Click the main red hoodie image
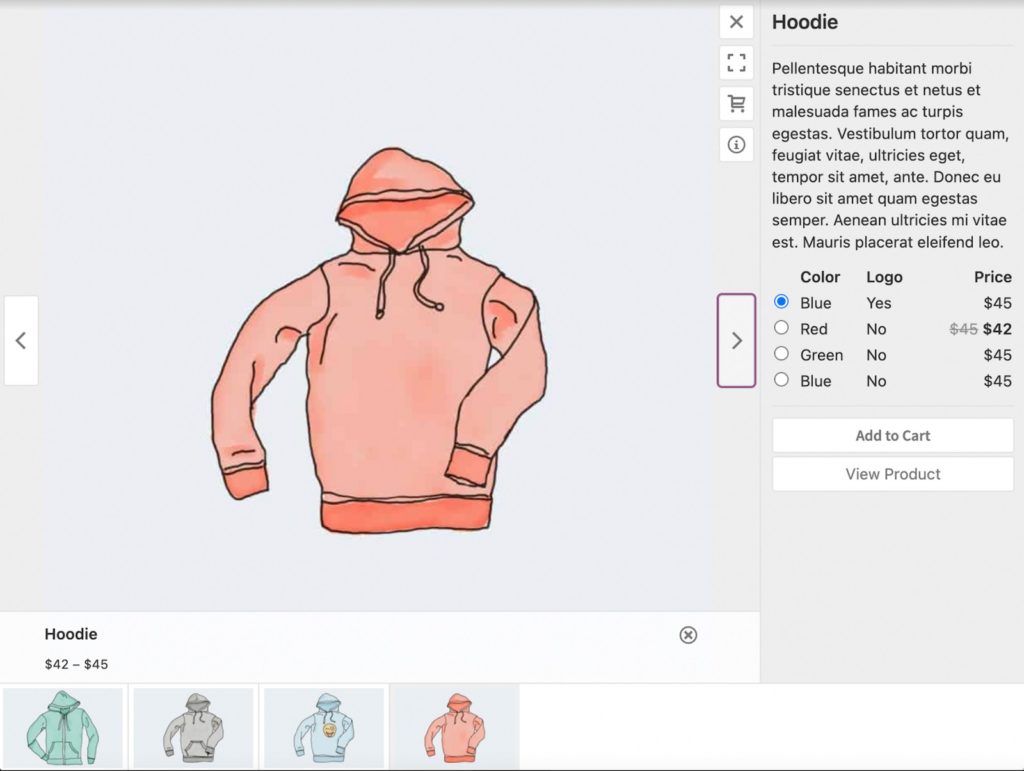1024x771 pixels. pyautogui.click(x=379, y=340)
